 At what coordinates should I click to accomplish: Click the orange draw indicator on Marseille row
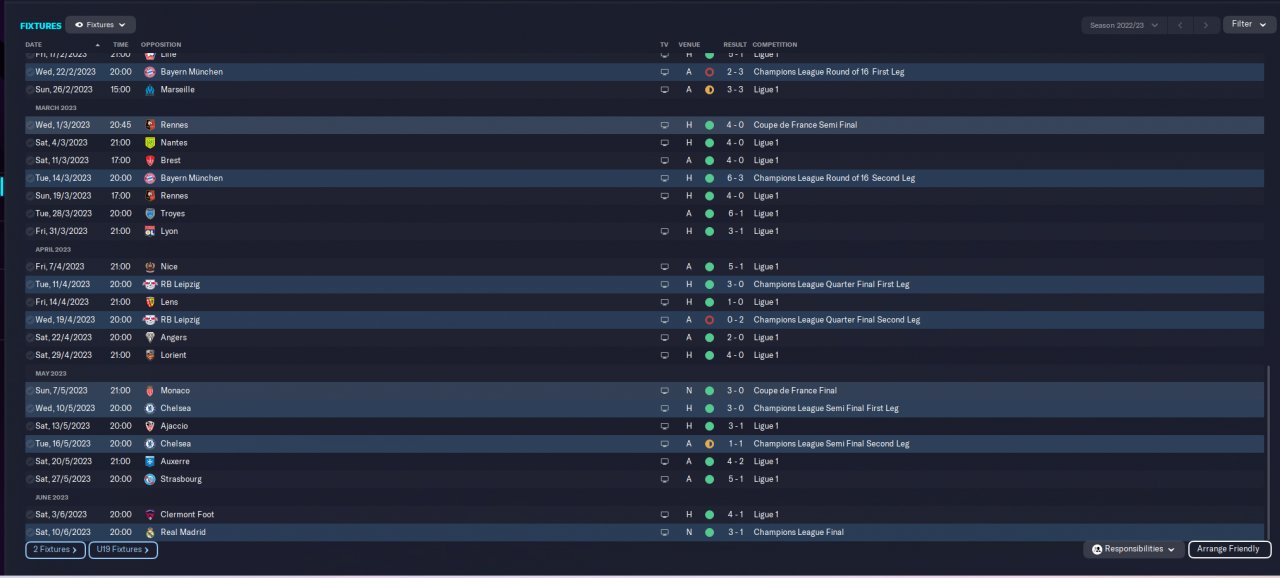coord(709,90)
